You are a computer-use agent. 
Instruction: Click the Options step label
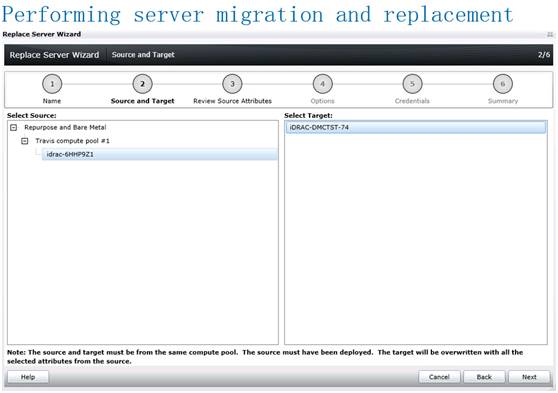point(322,101)
